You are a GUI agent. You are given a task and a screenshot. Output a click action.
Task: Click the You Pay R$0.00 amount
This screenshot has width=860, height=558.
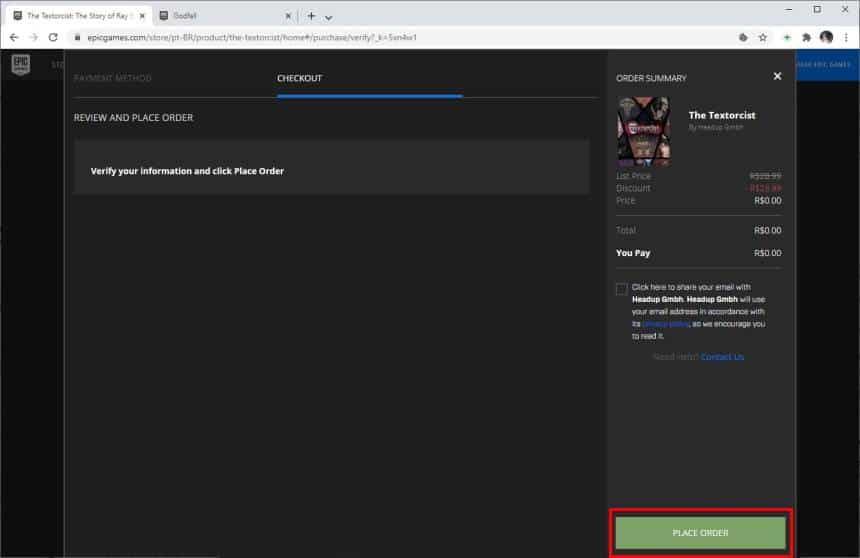click(767, 253)
